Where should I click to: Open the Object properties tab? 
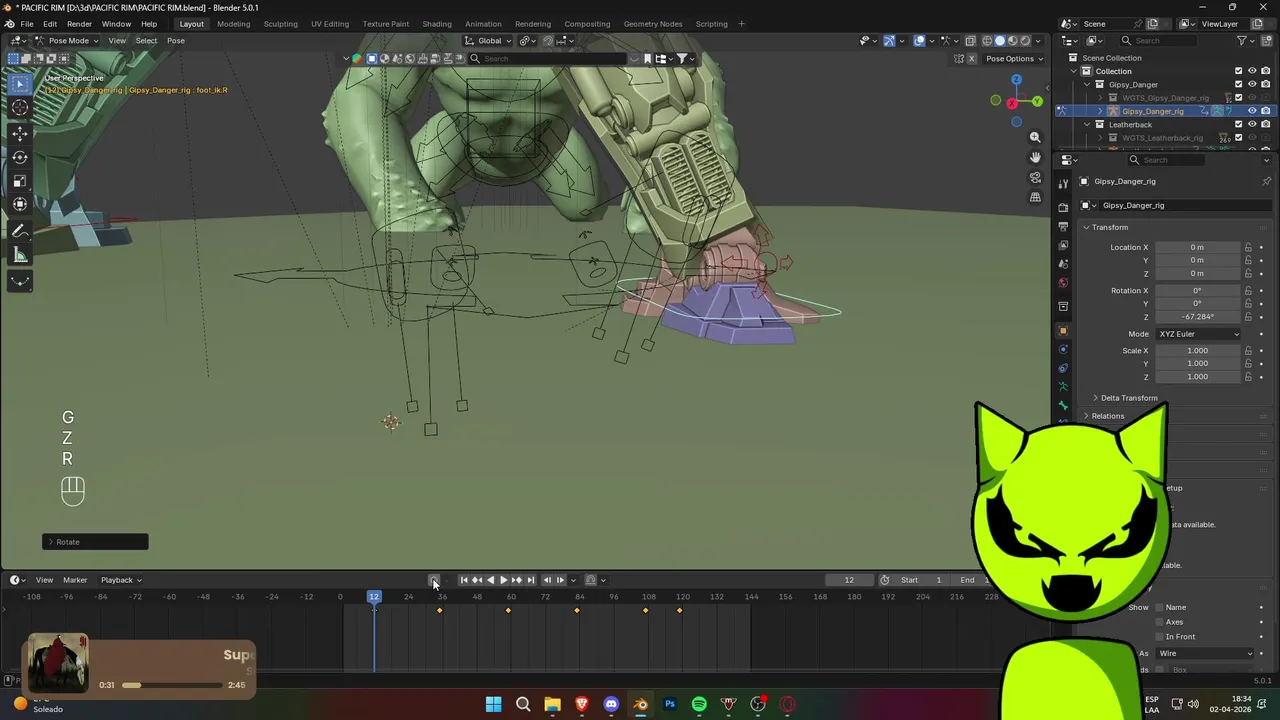[1063, 331]
